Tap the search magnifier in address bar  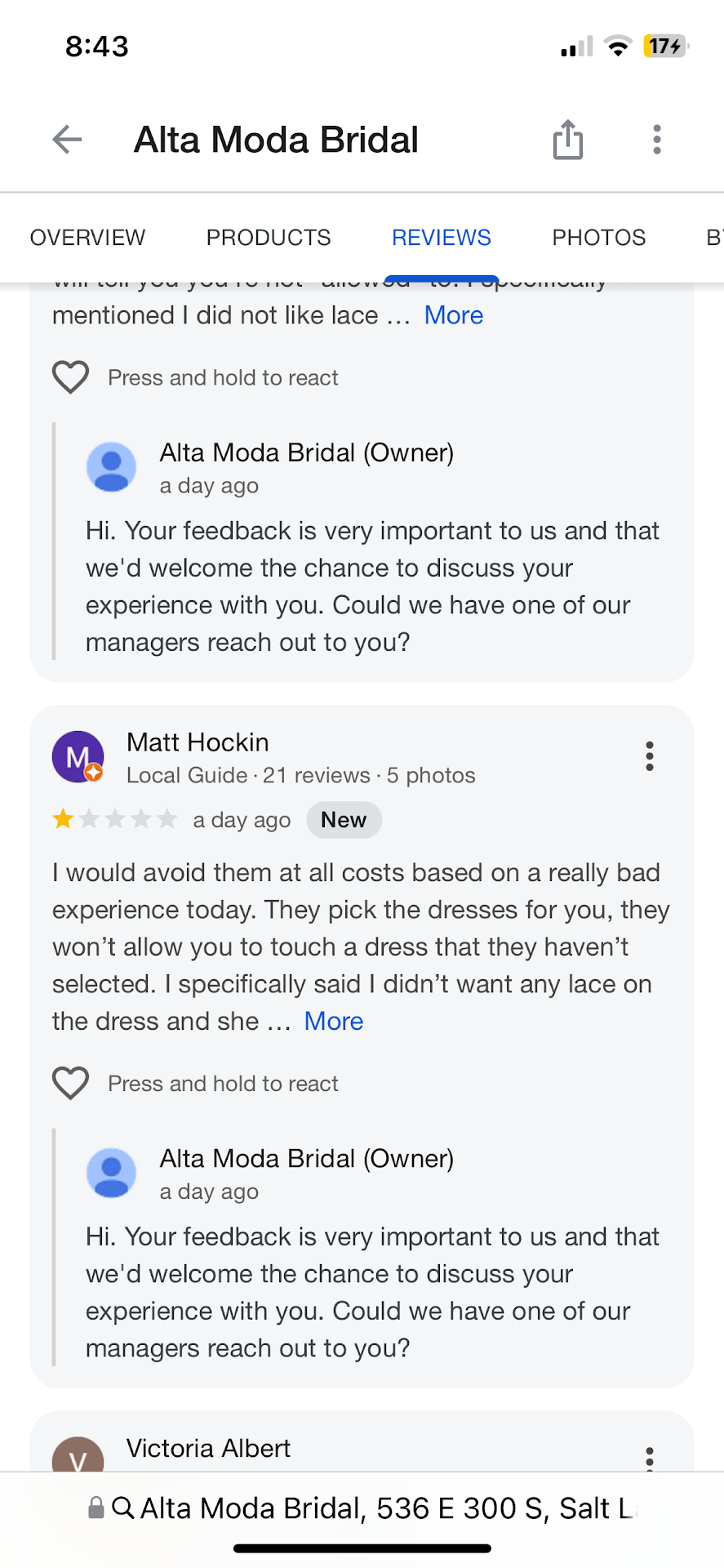click(123, 1508)
